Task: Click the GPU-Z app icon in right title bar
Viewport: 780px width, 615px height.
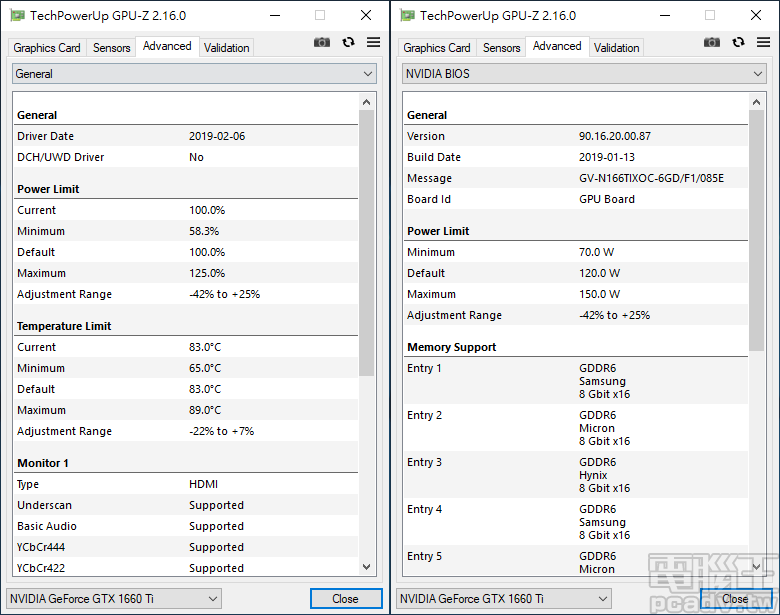Action: click(407, 15)
